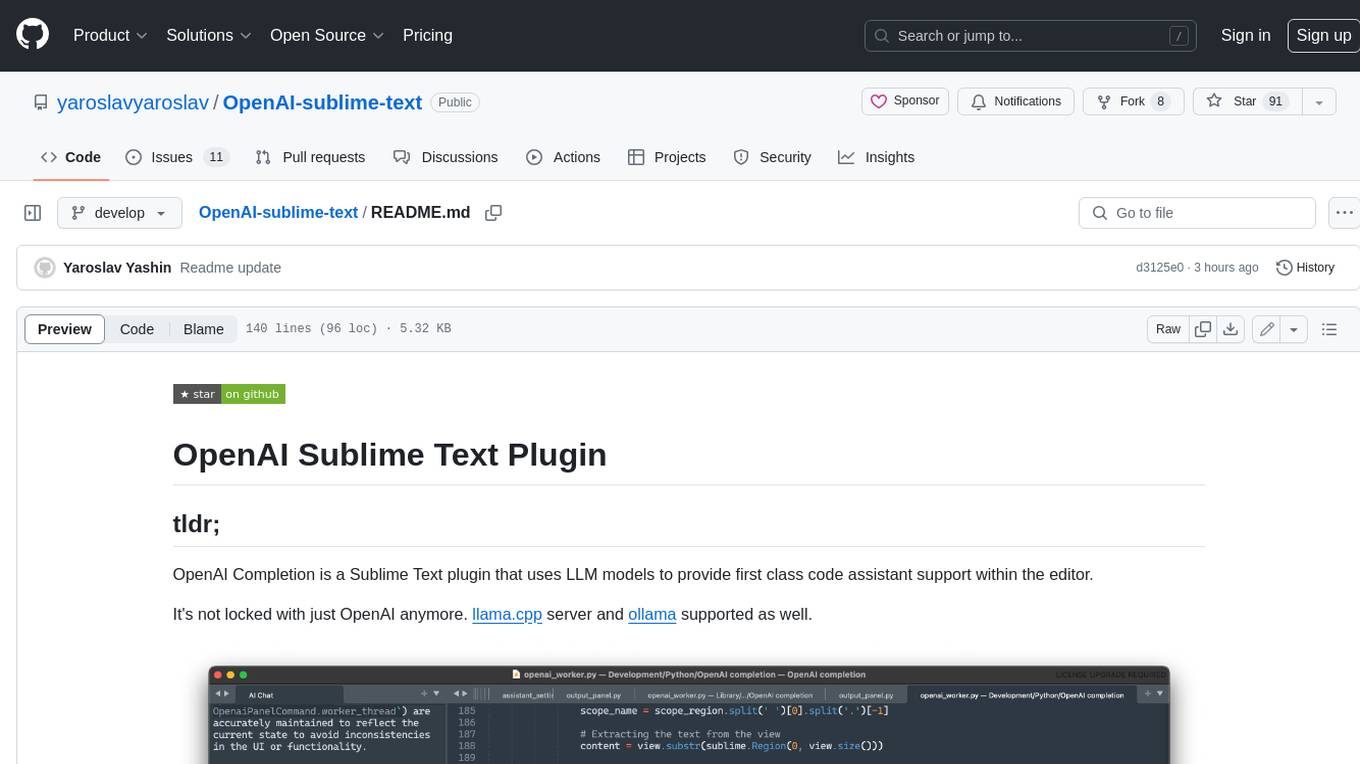The height and width of the screenshot is (764, 1360).
Task: Open the more file actions ellipsis menu
Action: pos(1343,213)
